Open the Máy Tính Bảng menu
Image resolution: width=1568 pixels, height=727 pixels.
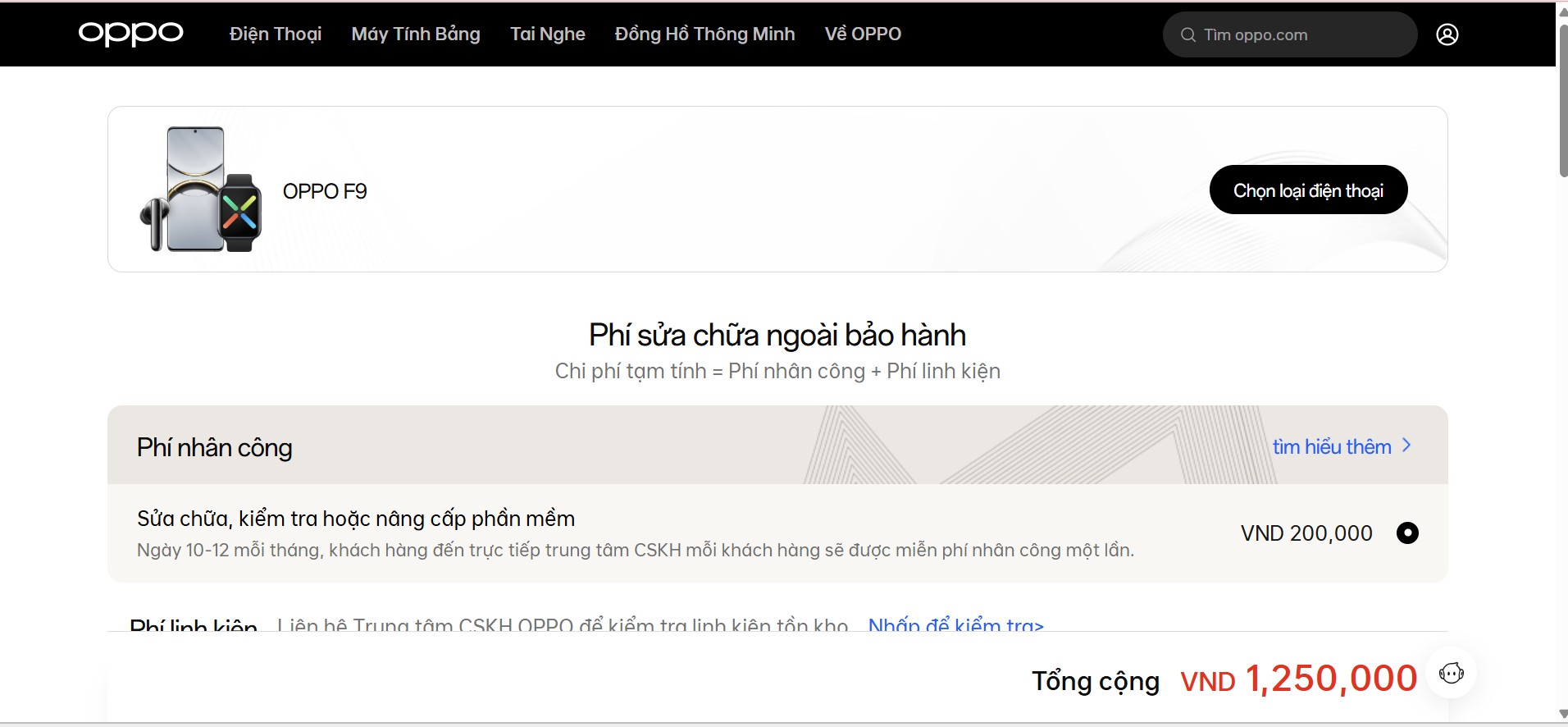(x=416, y=34)
